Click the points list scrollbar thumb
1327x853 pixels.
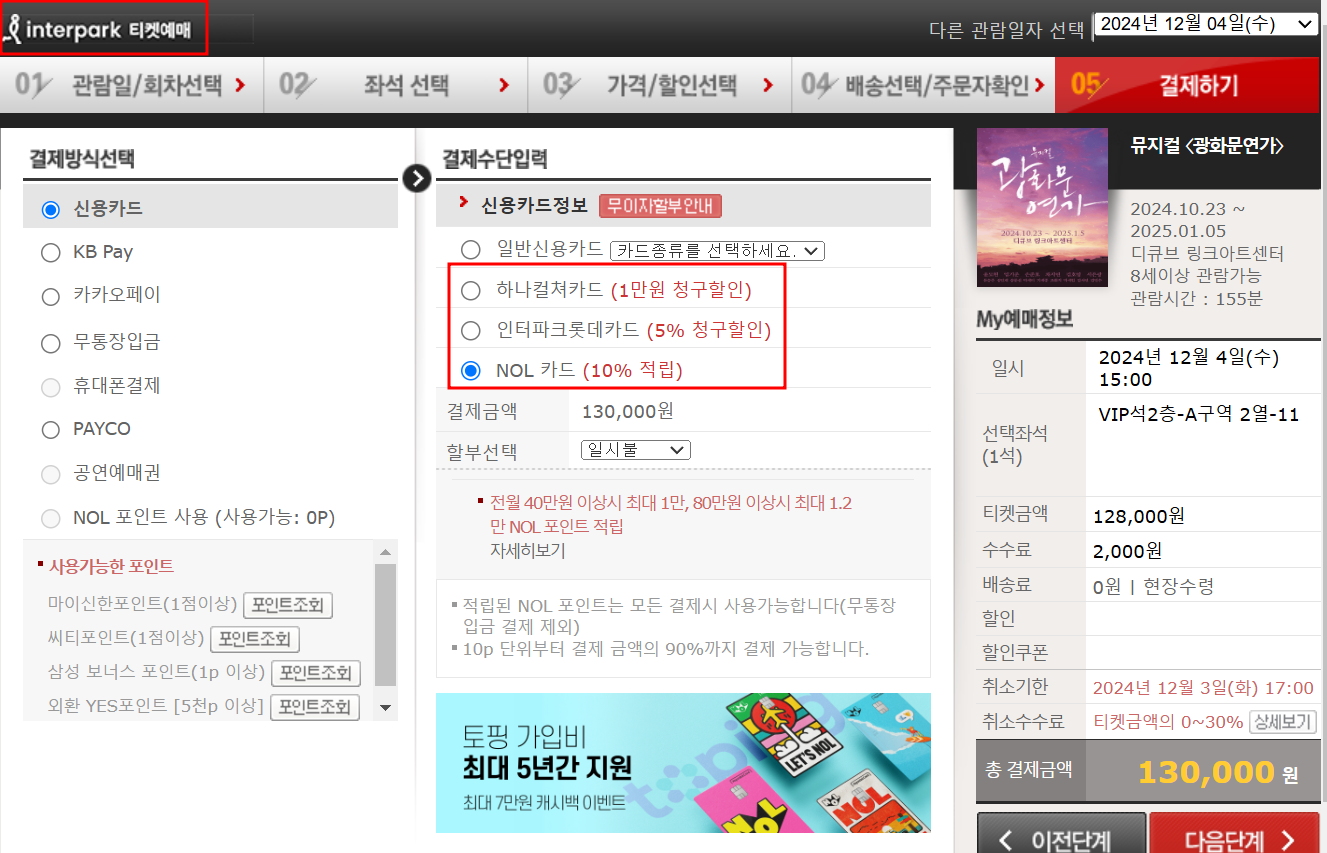pyautogui.click(x=386, y=625)
